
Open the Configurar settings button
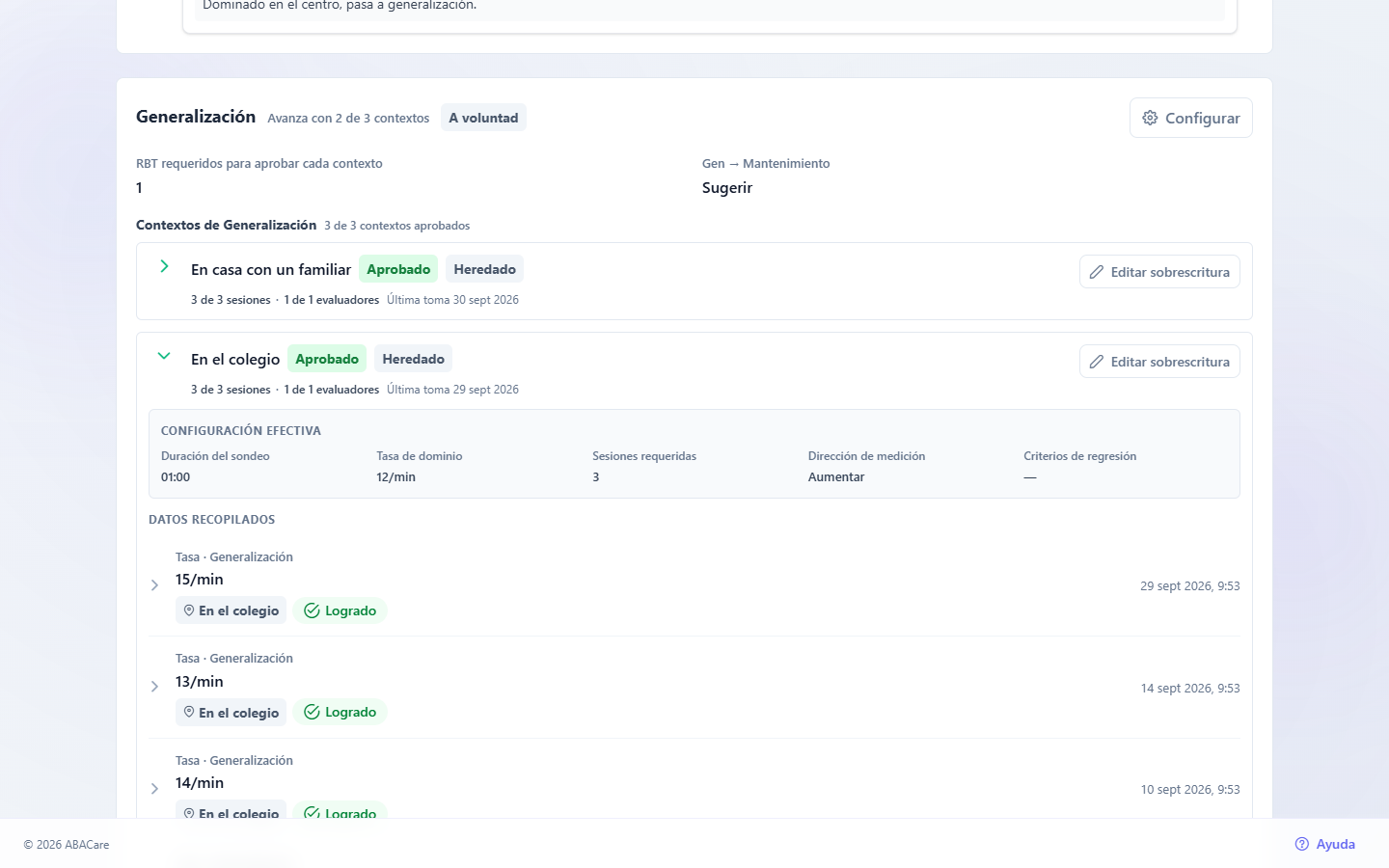click(1190, 118)
